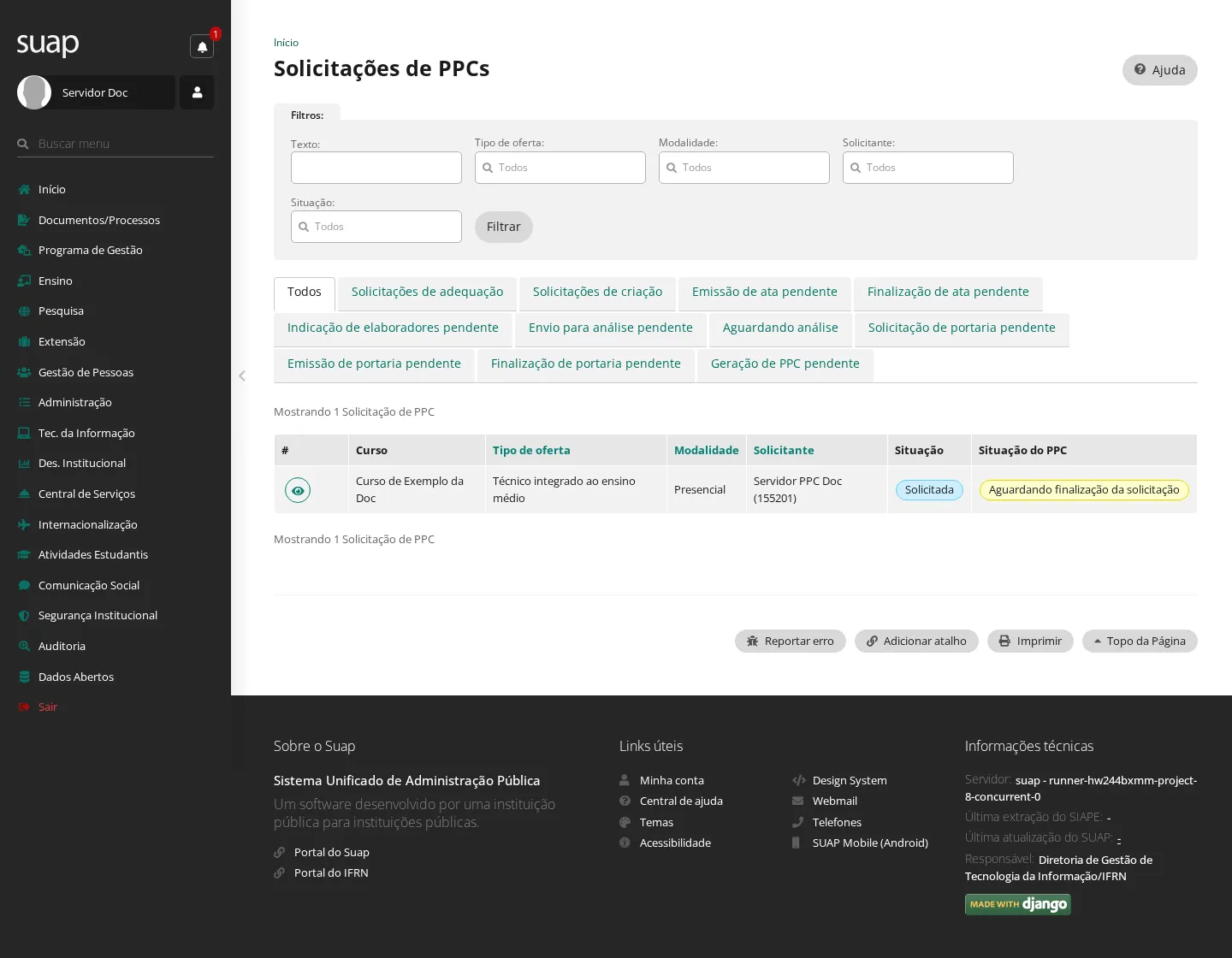Open the Ajuda help button
This screenshot has width=1232, height=958.
coord(1159,70)
